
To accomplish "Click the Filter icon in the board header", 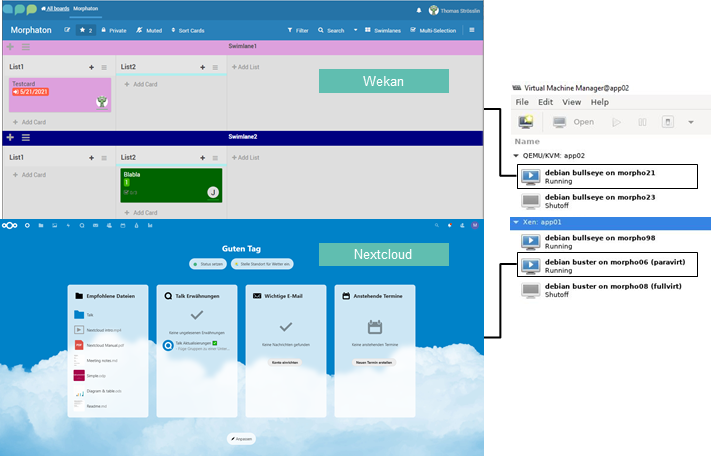I will tap(299, 31).
